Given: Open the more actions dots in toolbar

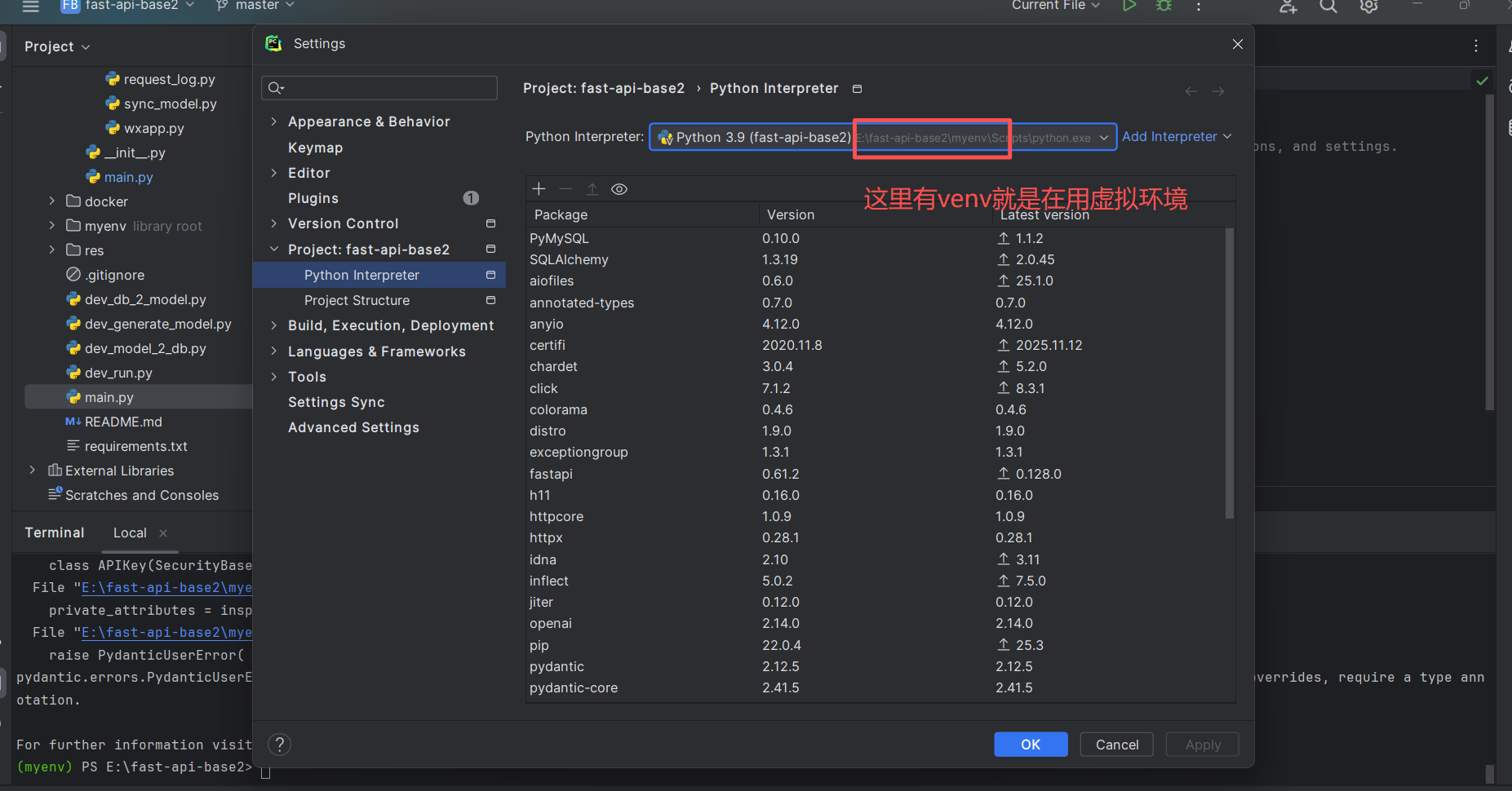Looking at the screenshot, I should [1199, 6].
